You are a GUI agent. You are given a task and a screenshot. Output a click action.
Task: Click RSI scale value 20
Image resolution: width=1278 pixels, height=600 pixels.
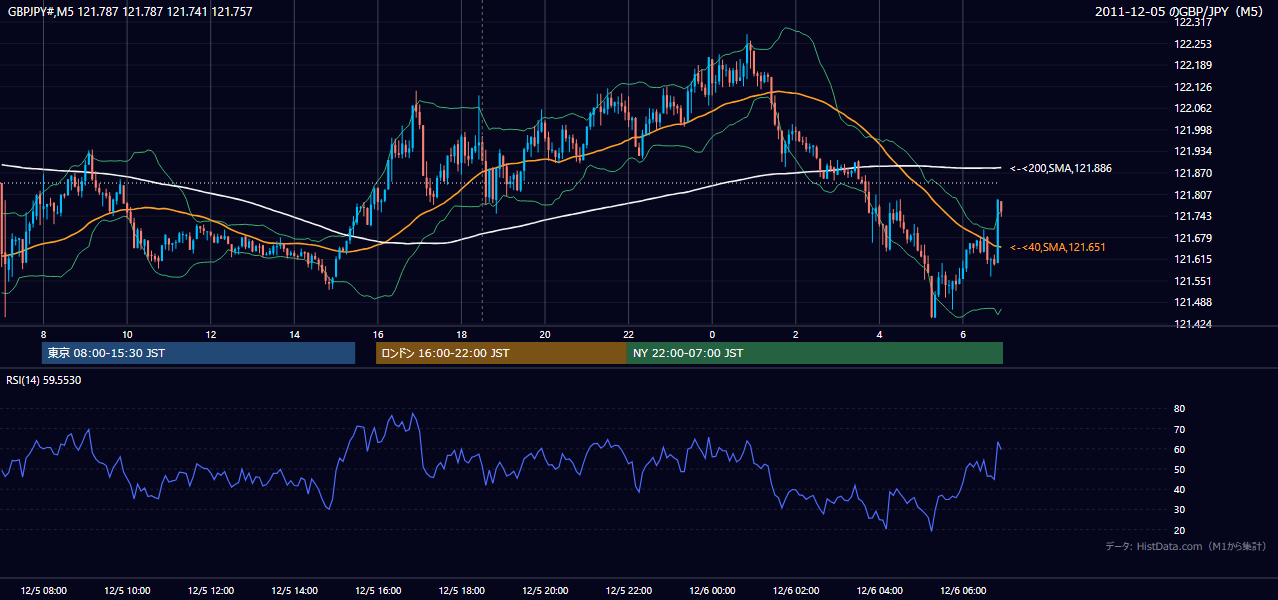click(x=1179, y=531)
